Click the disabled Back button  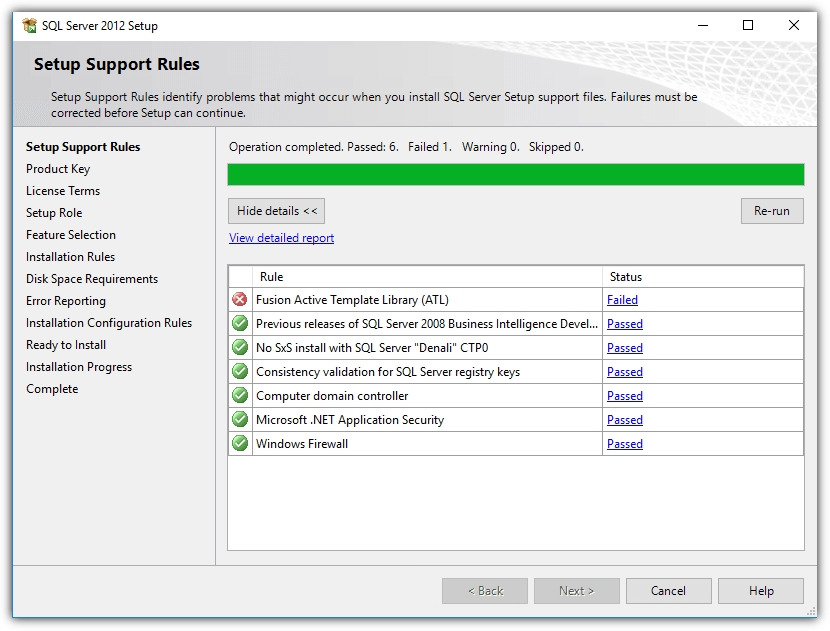(x=485, y=591)
